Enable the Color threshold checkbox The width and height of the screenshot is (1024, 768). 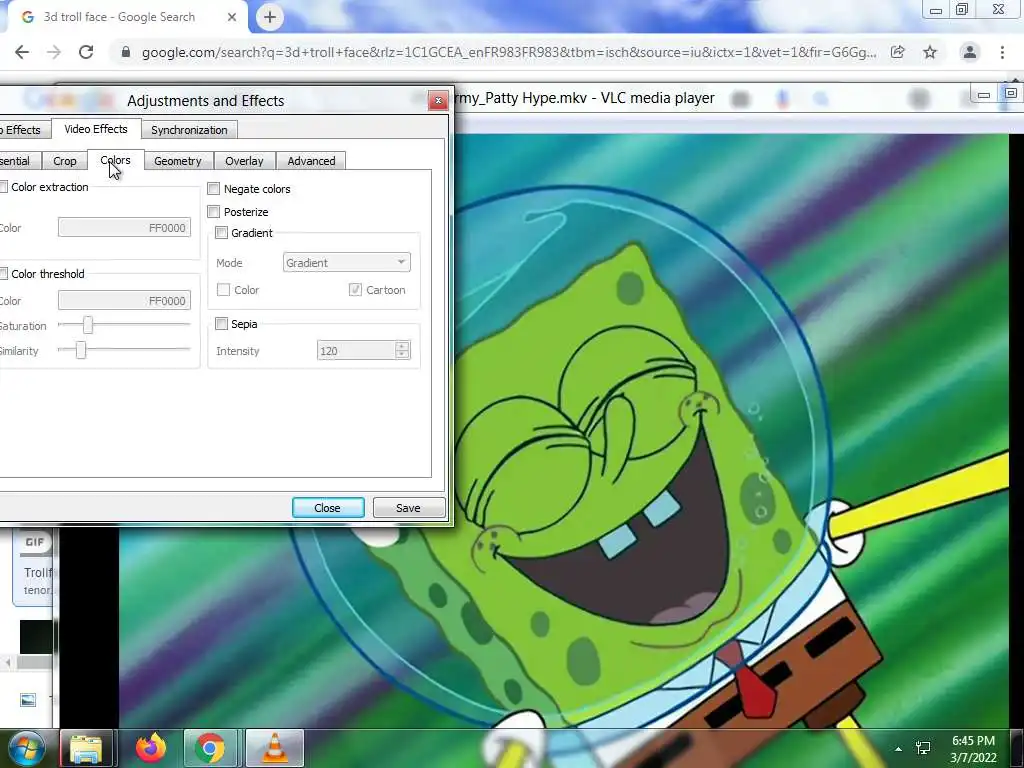tap(3, 274)
